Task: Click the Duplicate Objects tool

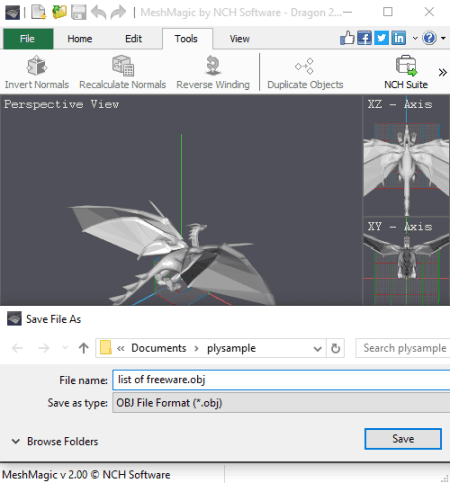Action: 305,73
